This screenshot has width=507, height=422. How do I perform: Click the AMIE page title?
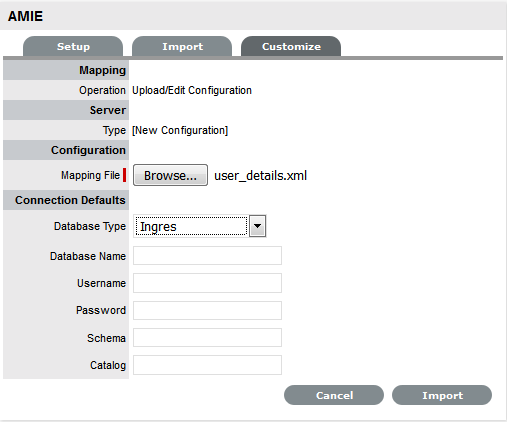[x=25, y=16]
